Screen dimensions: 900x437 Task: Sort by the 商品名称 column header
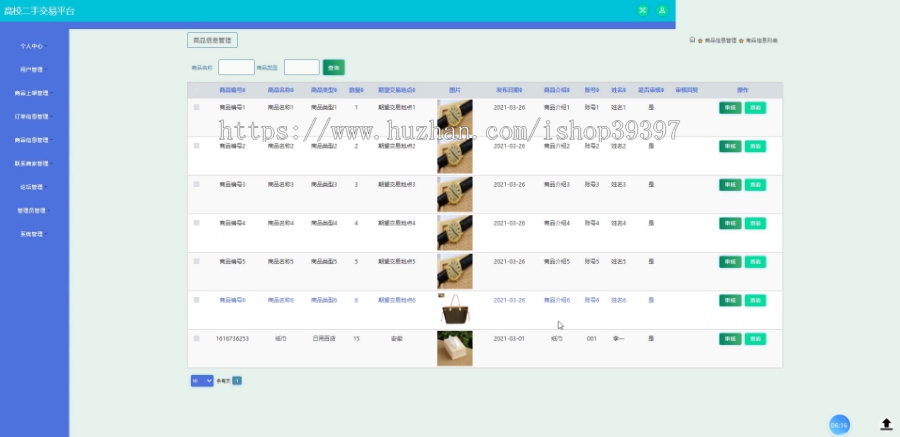tap(281, 90)
